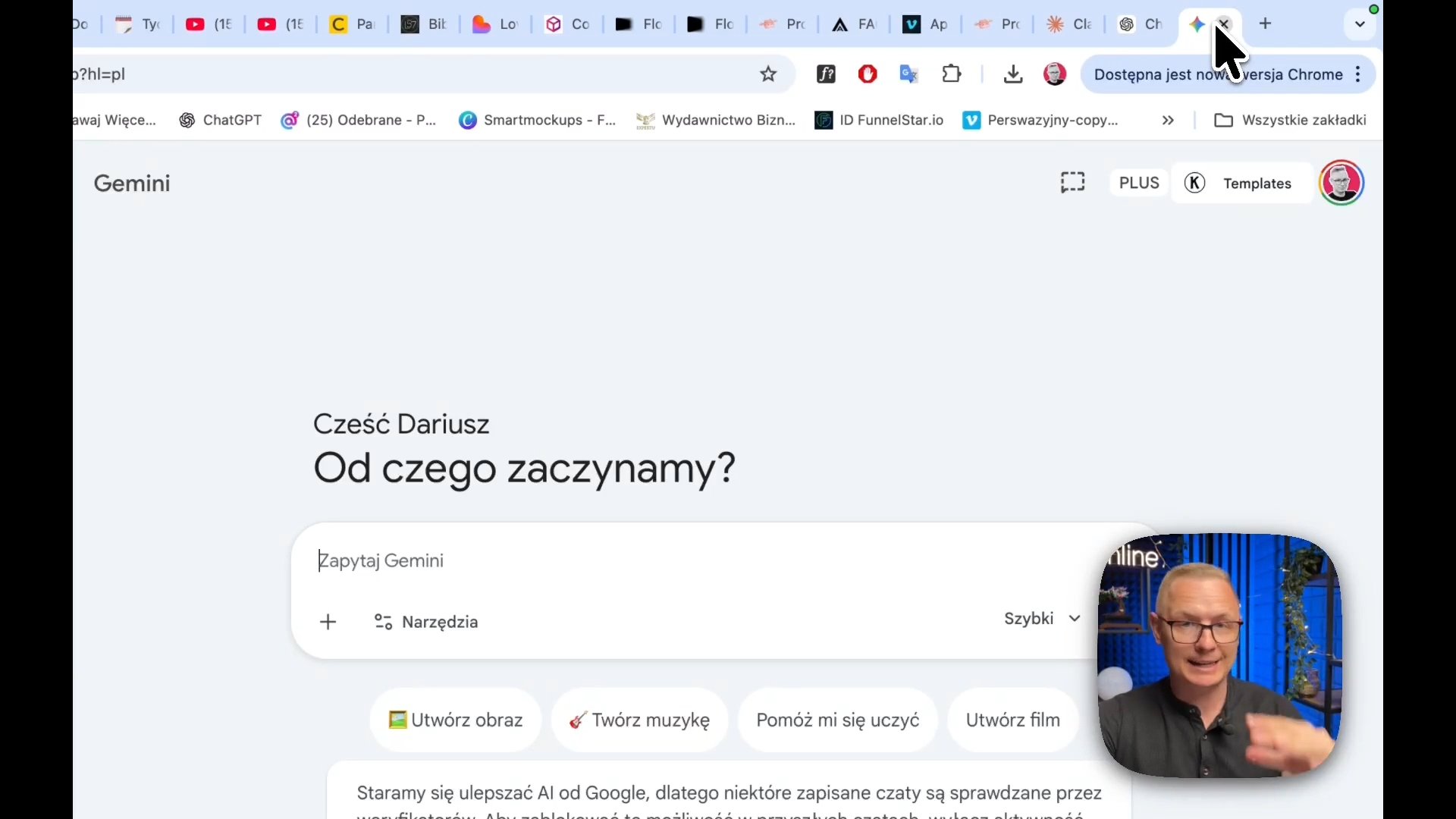Switch to the Cla (Claude) tab
Viewport: 1456px width, 819px height.
1069,24
